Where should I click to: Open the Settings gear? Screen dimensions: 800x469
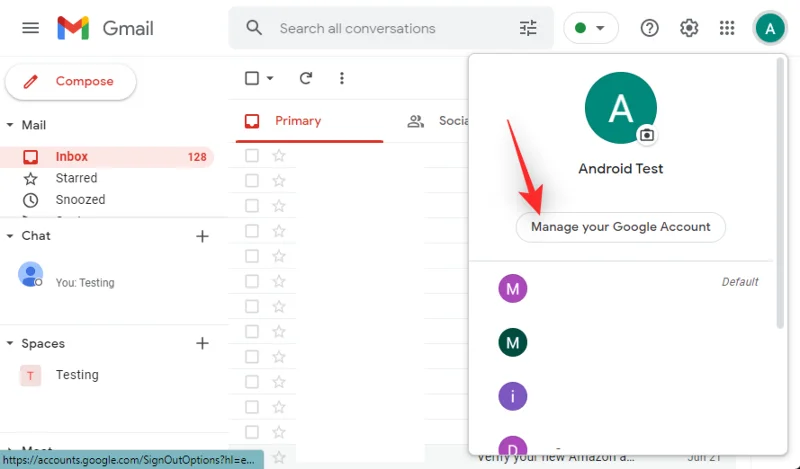[x=689, y=28]
